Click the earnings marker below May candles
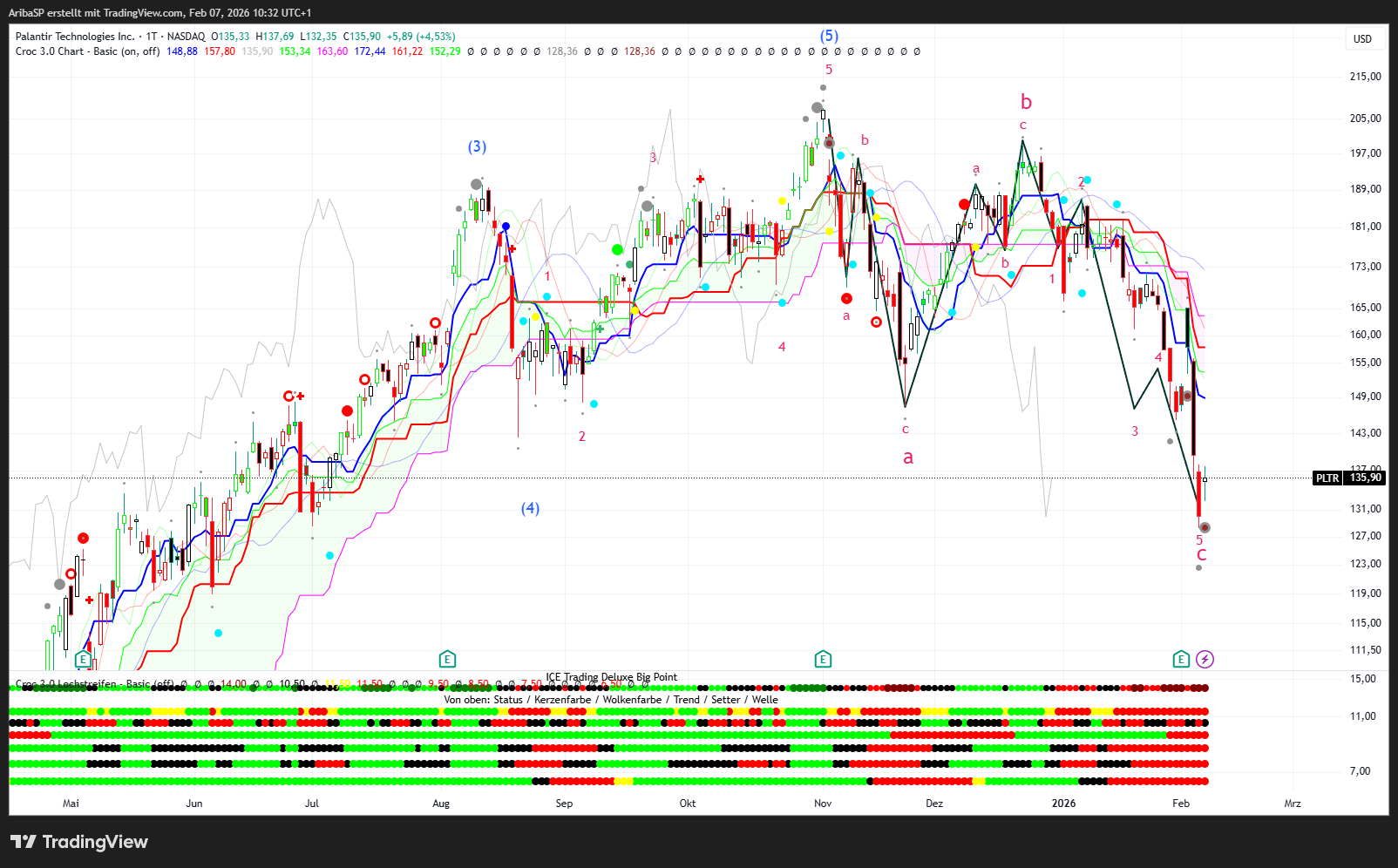 [83, 659]
